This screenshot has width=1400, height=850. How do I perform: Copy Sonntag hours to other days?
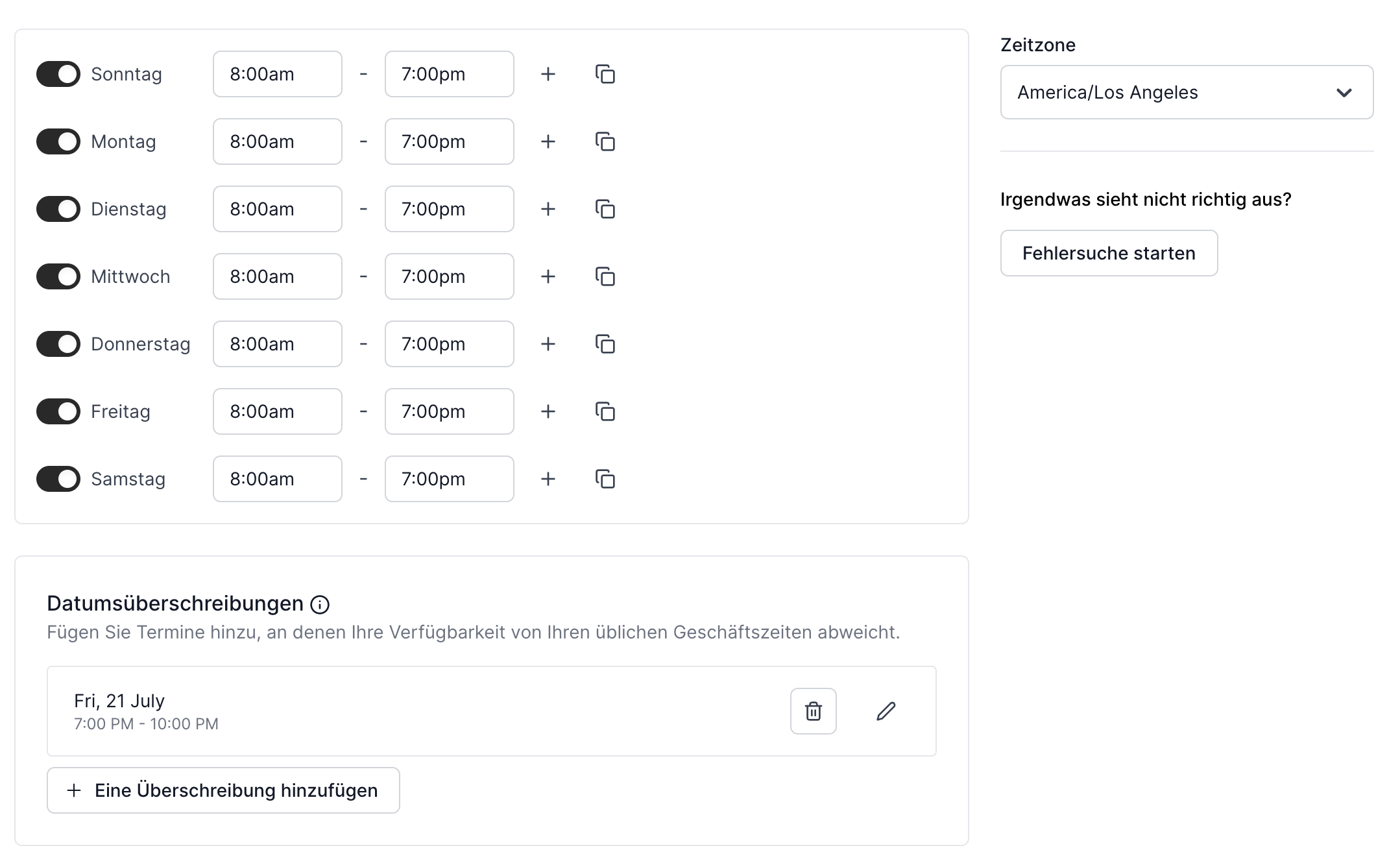605,74
